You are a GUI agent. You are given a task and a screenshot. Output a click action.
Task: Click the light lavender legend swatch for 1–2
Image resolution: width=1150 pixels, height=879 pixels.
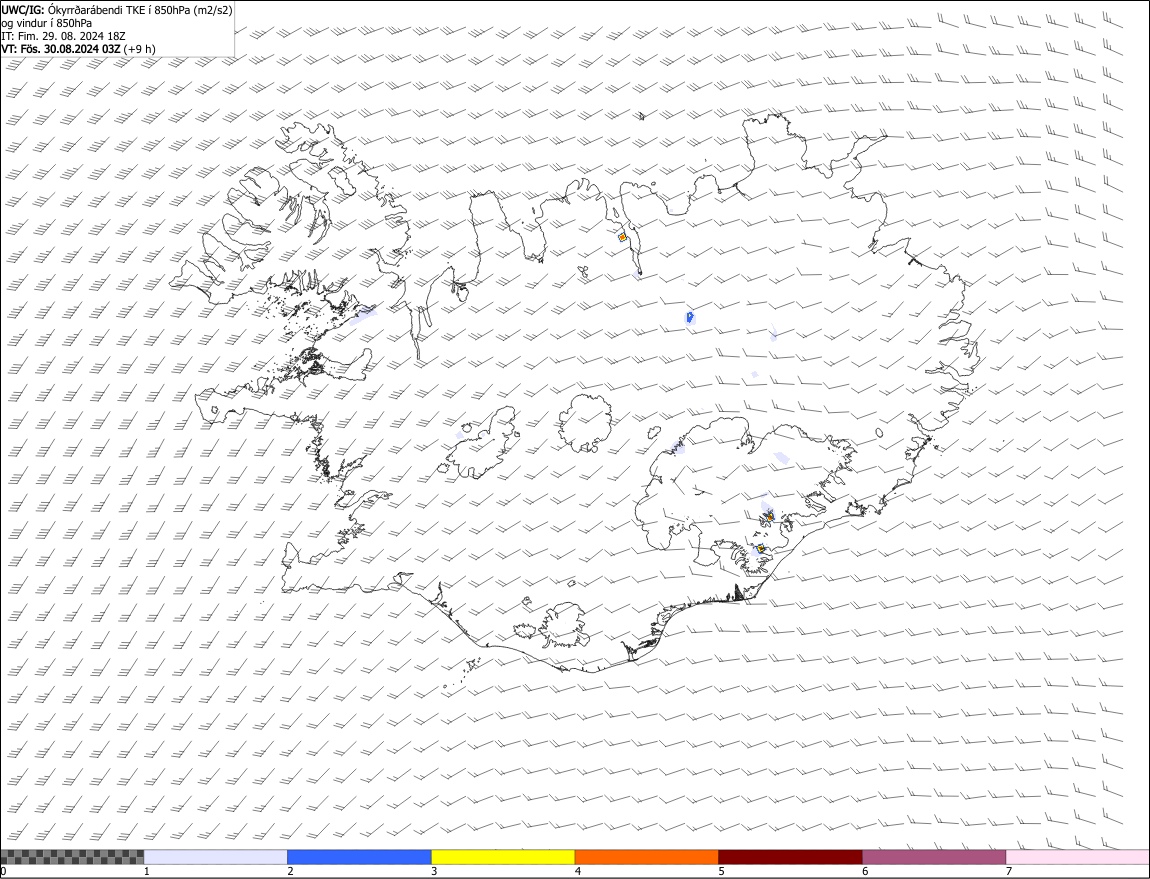click(216, 857)
